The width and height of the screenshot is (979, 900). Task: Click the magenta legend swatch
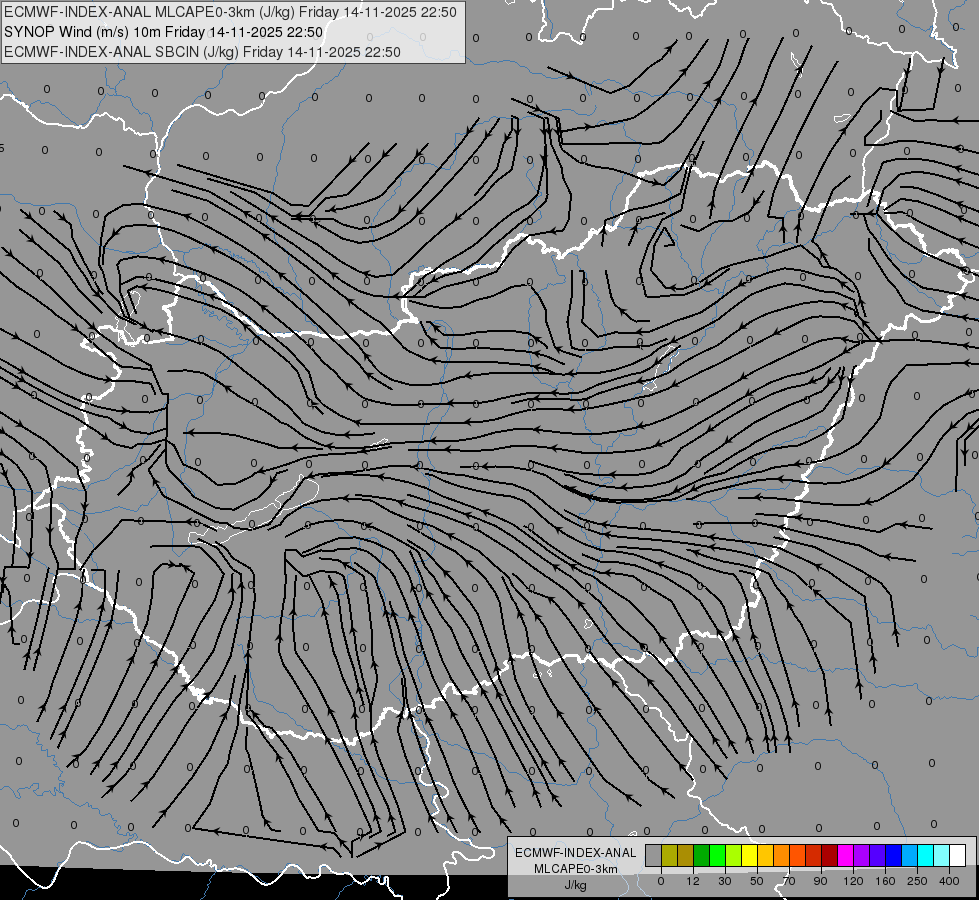click(845, 855)
